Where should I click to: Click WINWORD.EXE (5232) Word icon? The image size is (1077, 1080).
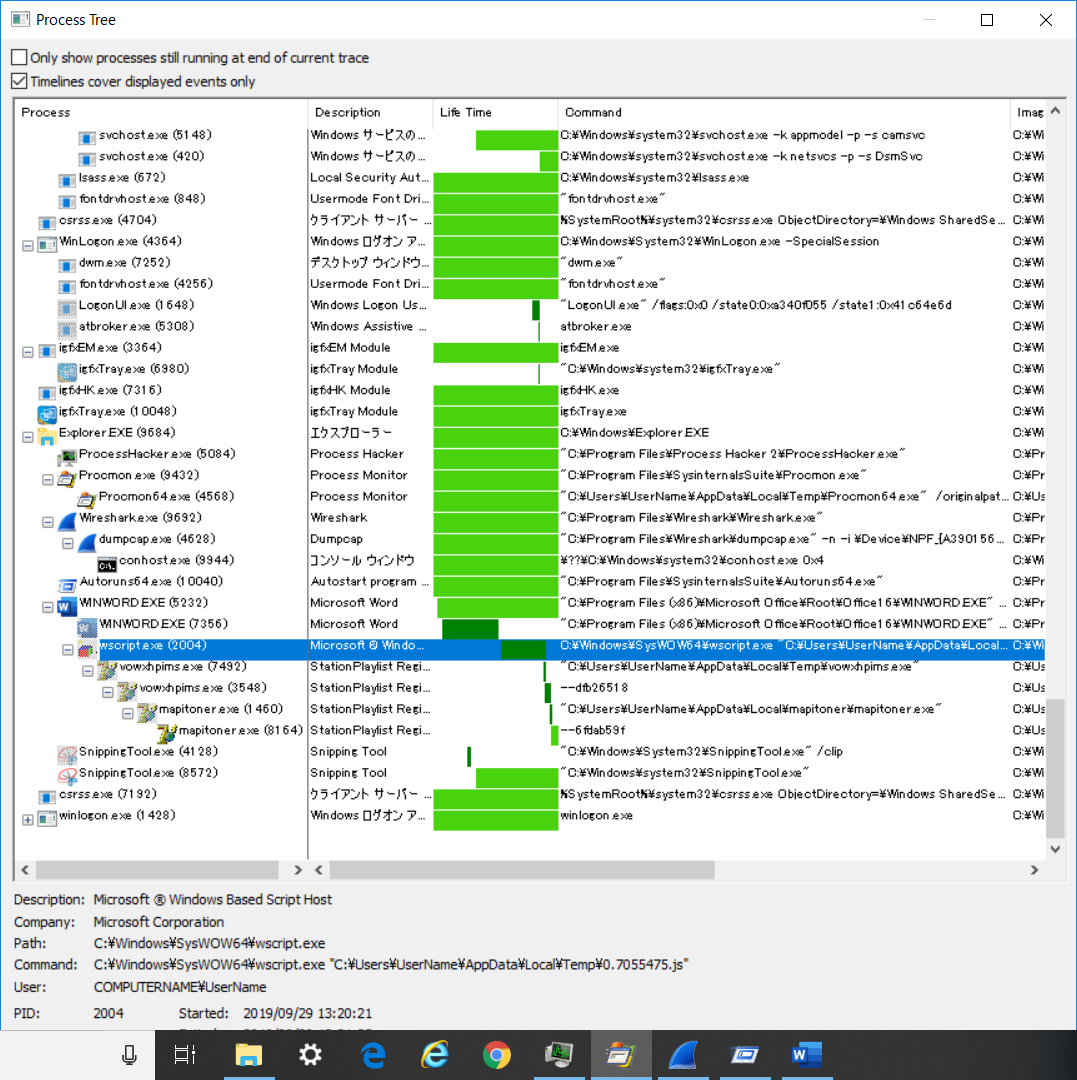(67, 605)
